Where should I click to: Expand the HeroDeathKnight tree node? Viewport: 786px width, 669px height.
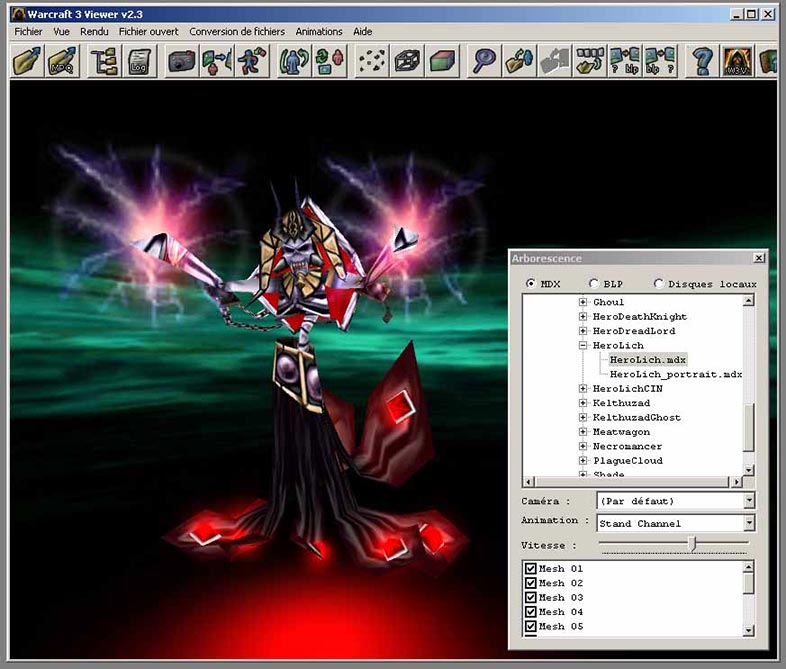[x=582, y=317]
